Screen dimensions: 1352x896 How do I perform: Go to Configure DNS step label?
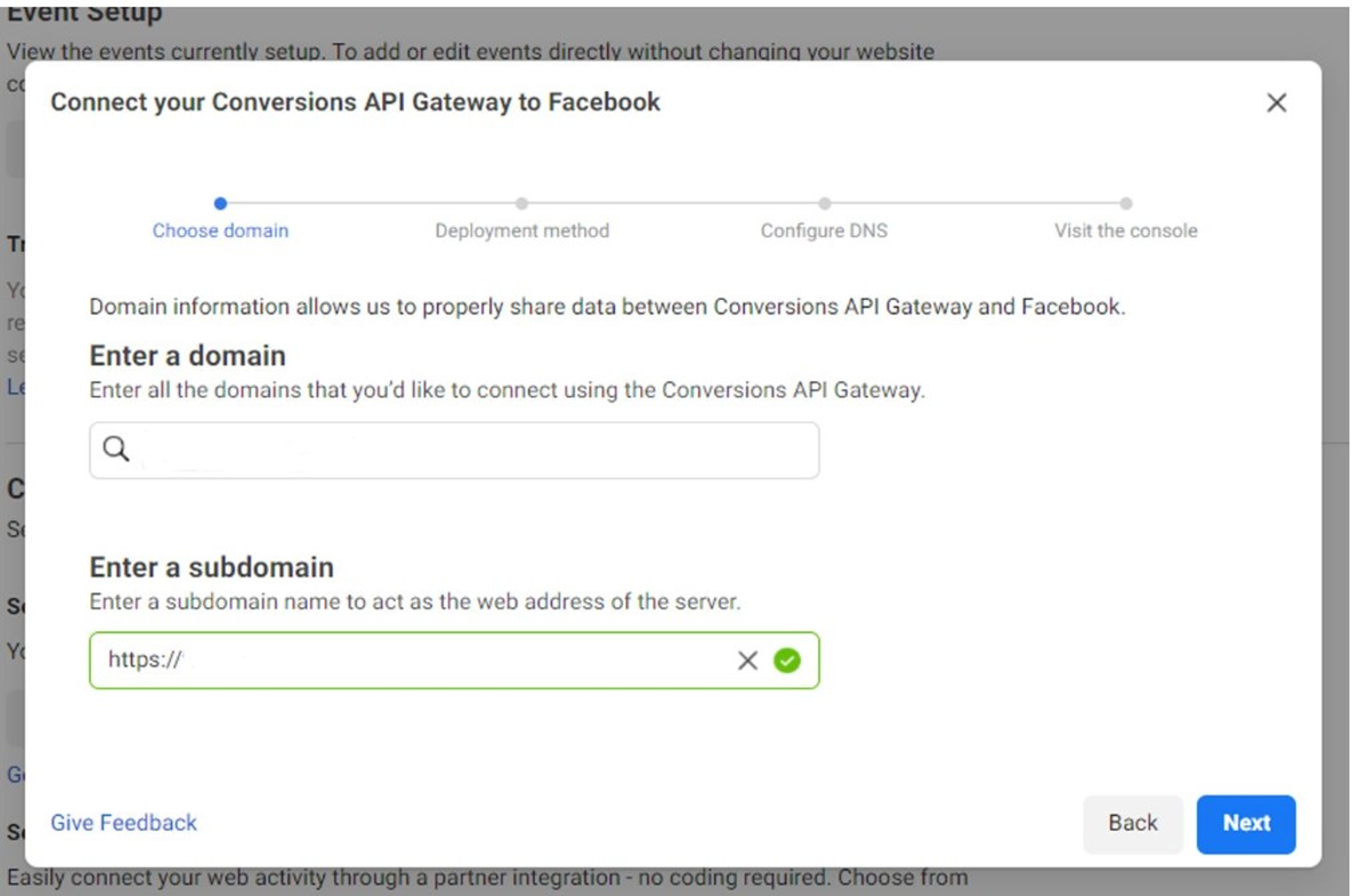tap(824, 231)
